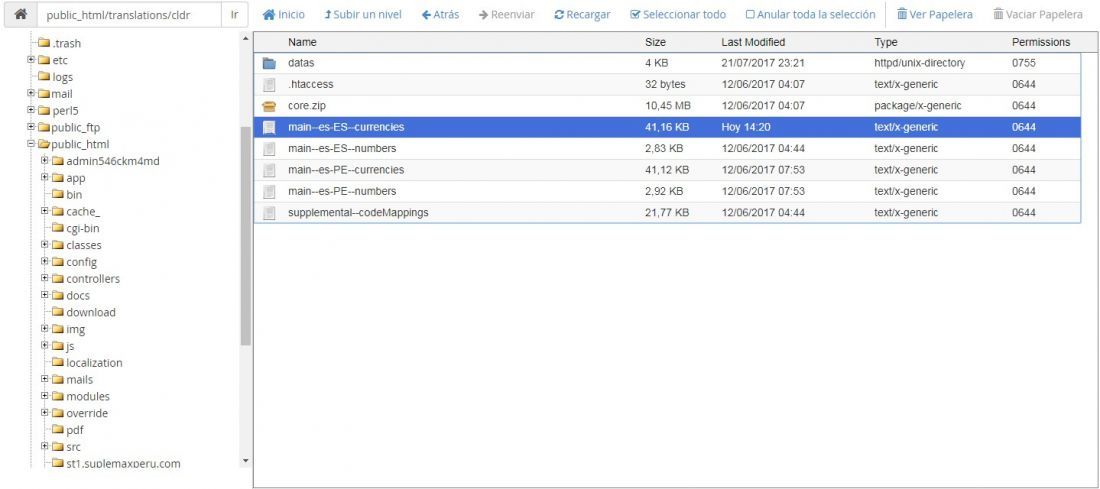Reload the listing with Recargar
Screen dimensions: 1100x489
[x=582, y=14]
